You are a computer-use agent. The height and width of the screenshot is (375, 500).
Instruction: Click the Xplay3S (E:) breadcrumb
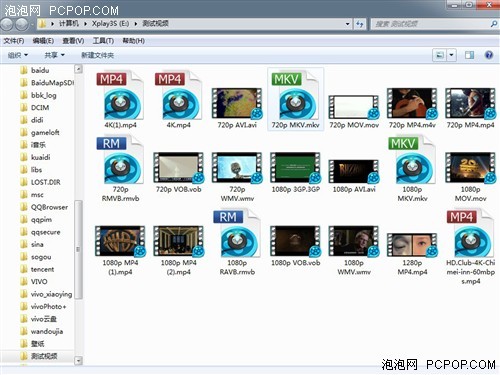tap(110, 24)
